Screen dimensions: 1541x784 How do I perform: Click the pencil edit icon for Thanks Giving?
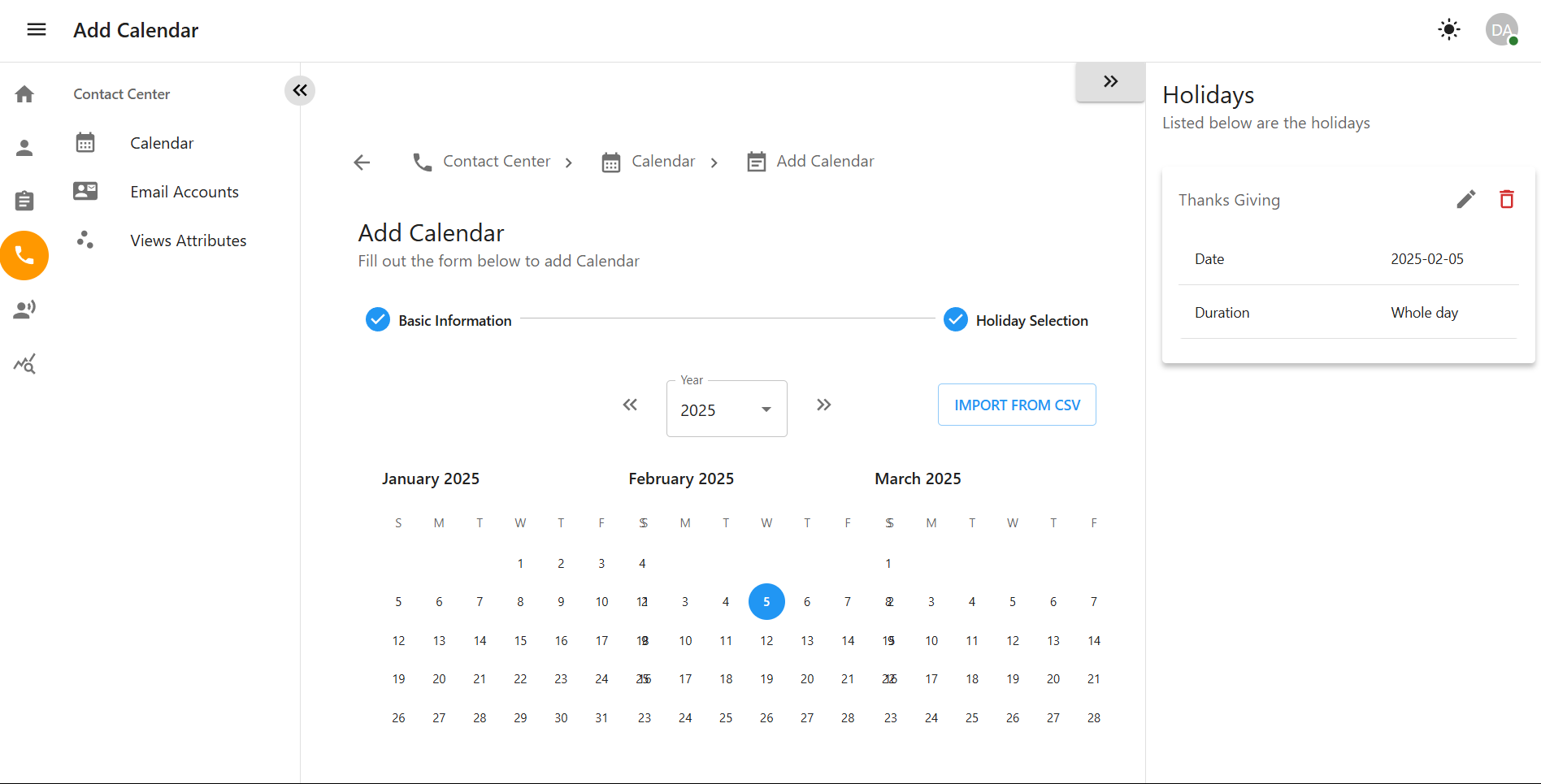click(x=1465, y=200)
